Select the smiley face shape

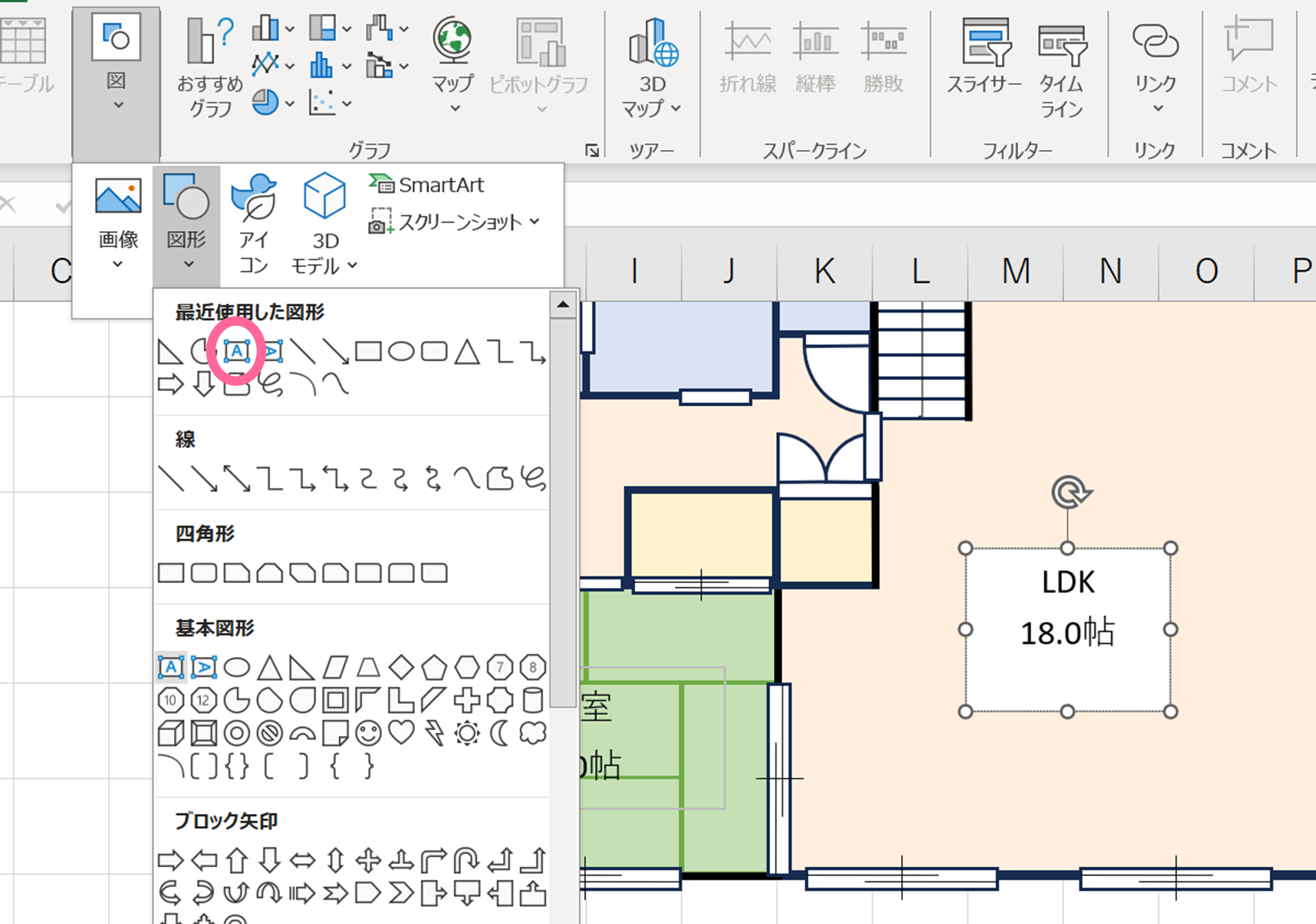(x=368, y=734)
